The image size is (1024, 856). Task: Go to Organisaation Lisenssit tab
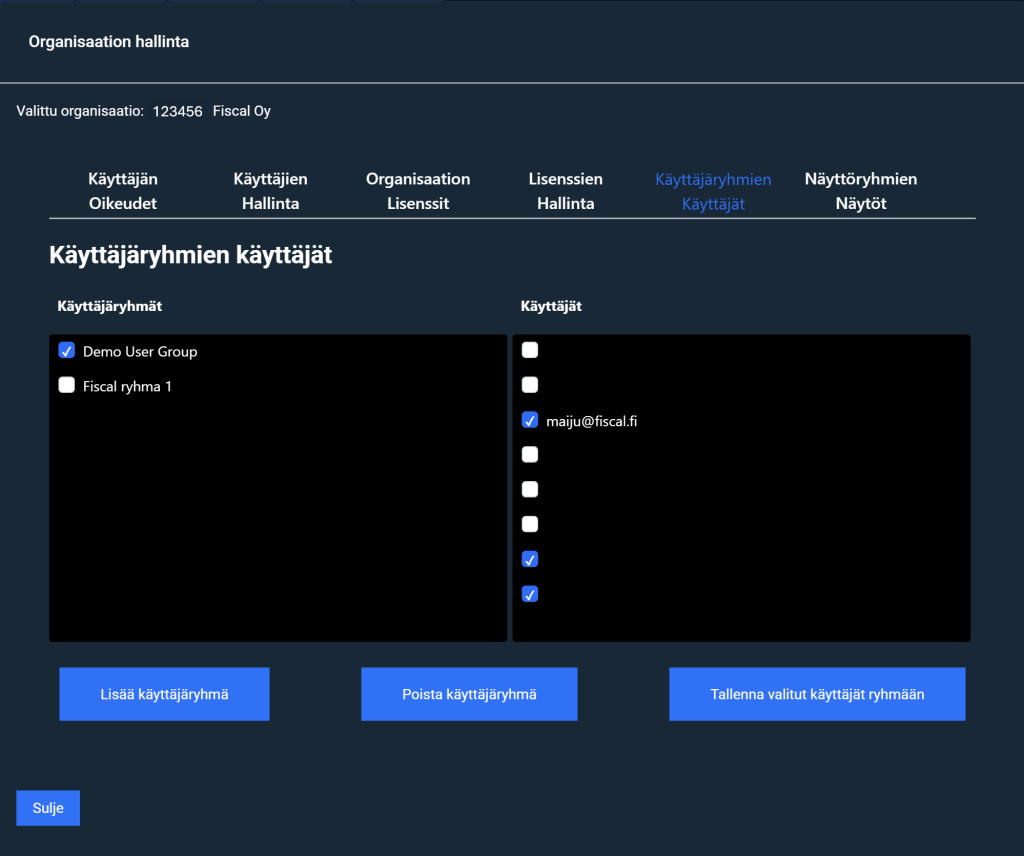coord(418,191)
